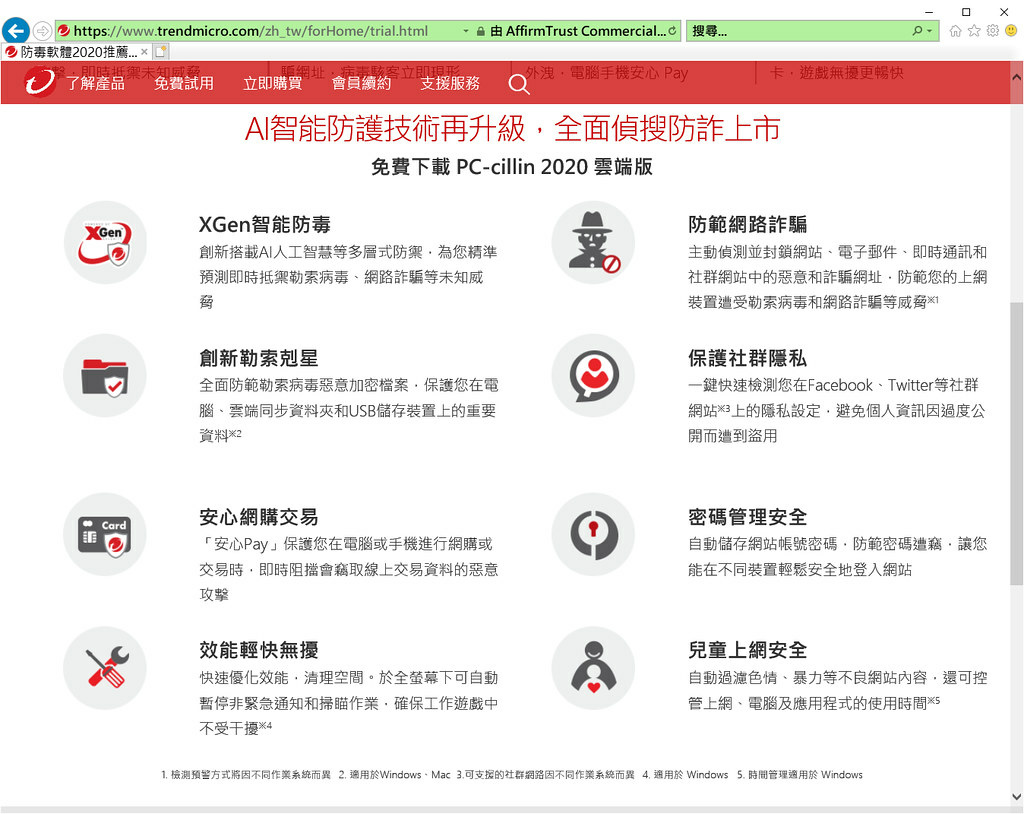Click the lock security icon in address bar
Screen dimensions: 1024x814
[481, 31]
